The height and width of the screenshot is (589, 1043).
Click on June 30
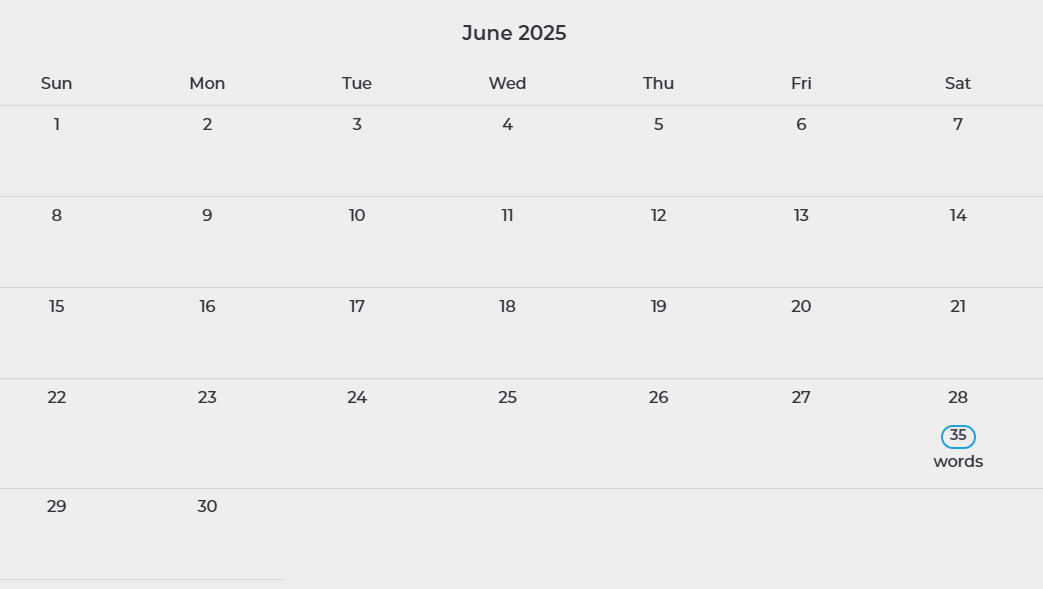(207, 507)
